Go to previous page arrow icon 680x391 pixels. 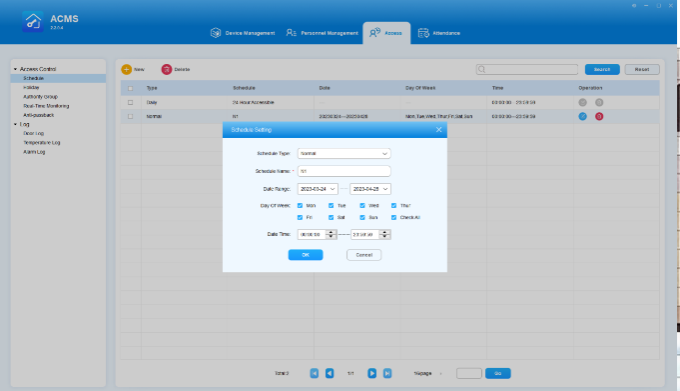330,373
